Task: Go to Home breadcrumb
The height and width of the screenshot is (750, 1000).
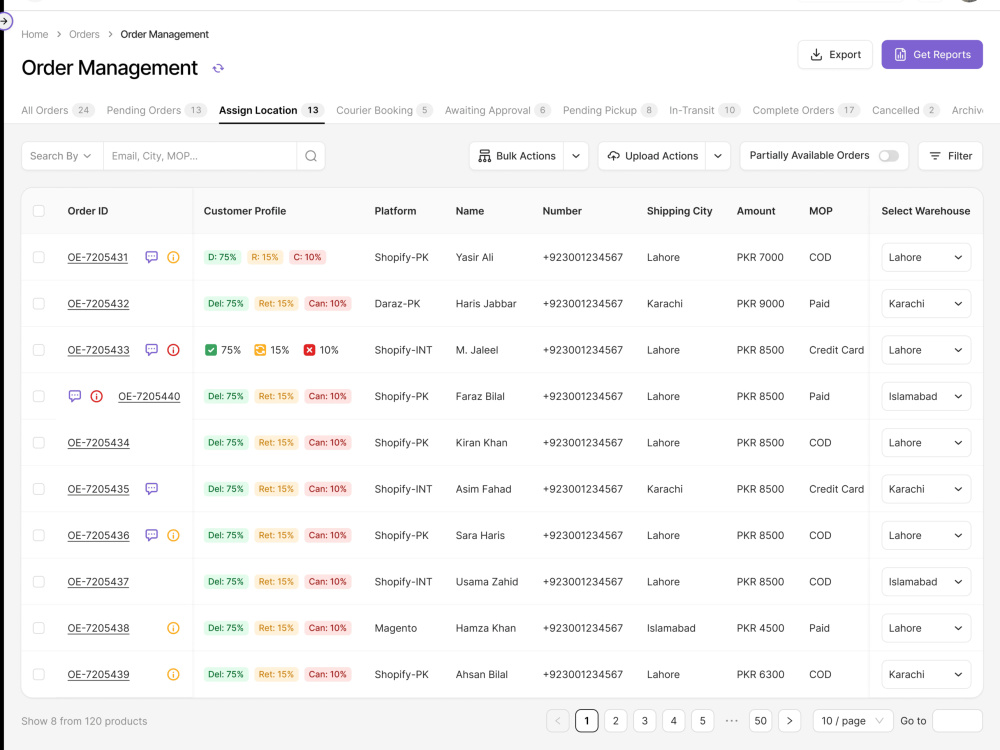Action: pos(34,34)
